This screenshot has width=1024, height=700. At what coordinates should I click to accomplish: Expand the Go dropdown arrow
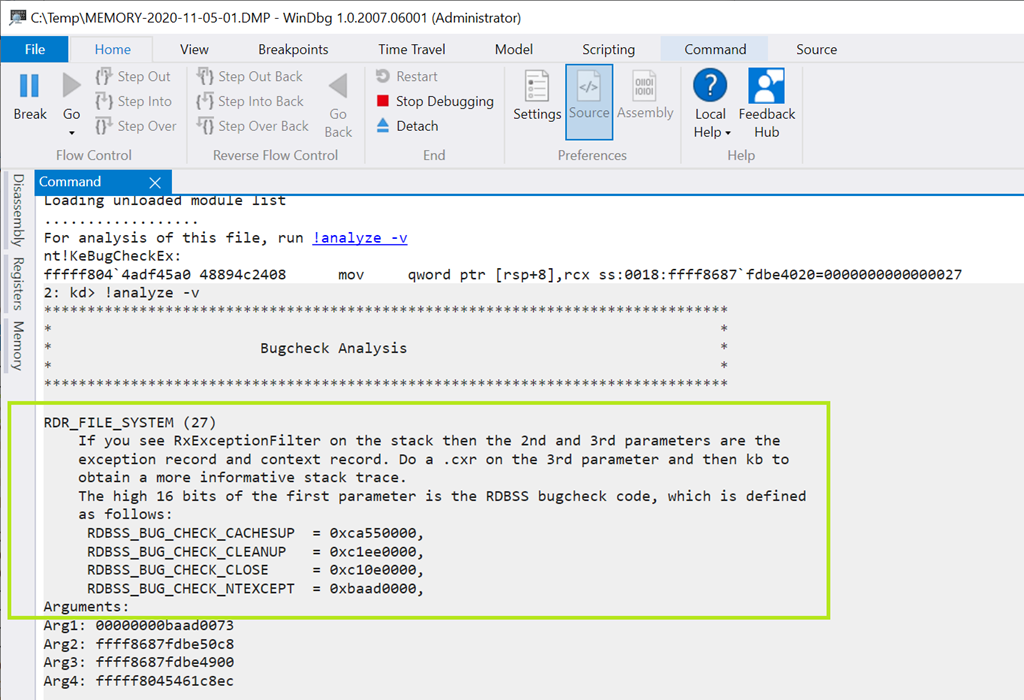point(72,132)
